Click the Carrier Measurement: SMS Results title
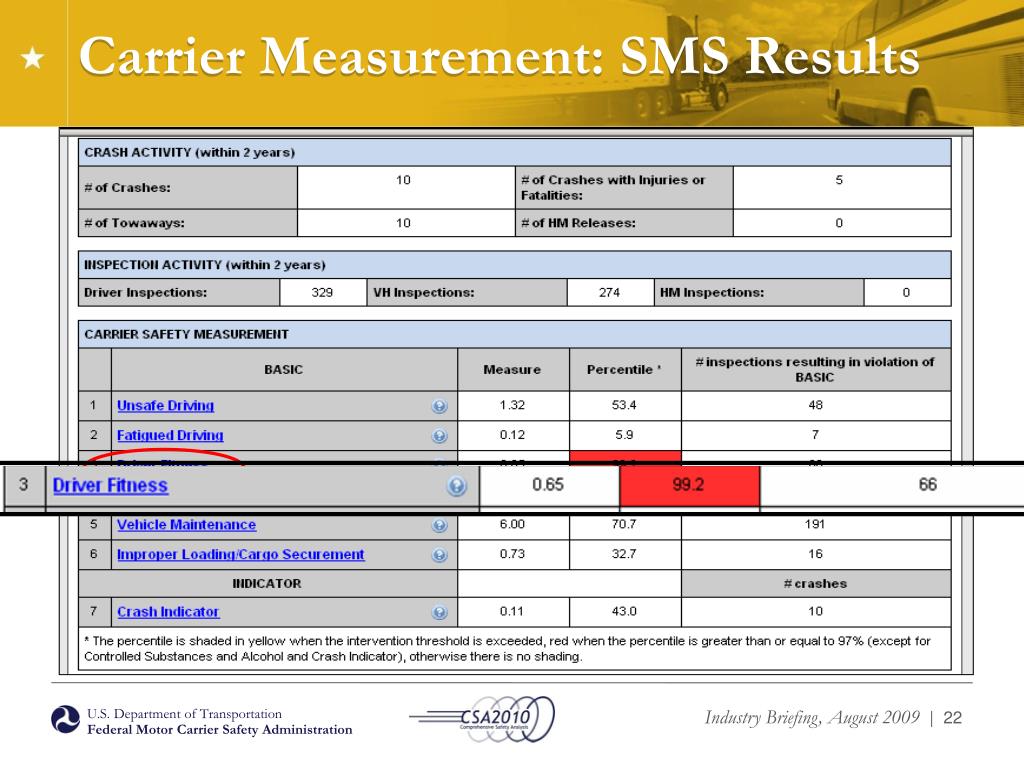 [x=499, y=56]
